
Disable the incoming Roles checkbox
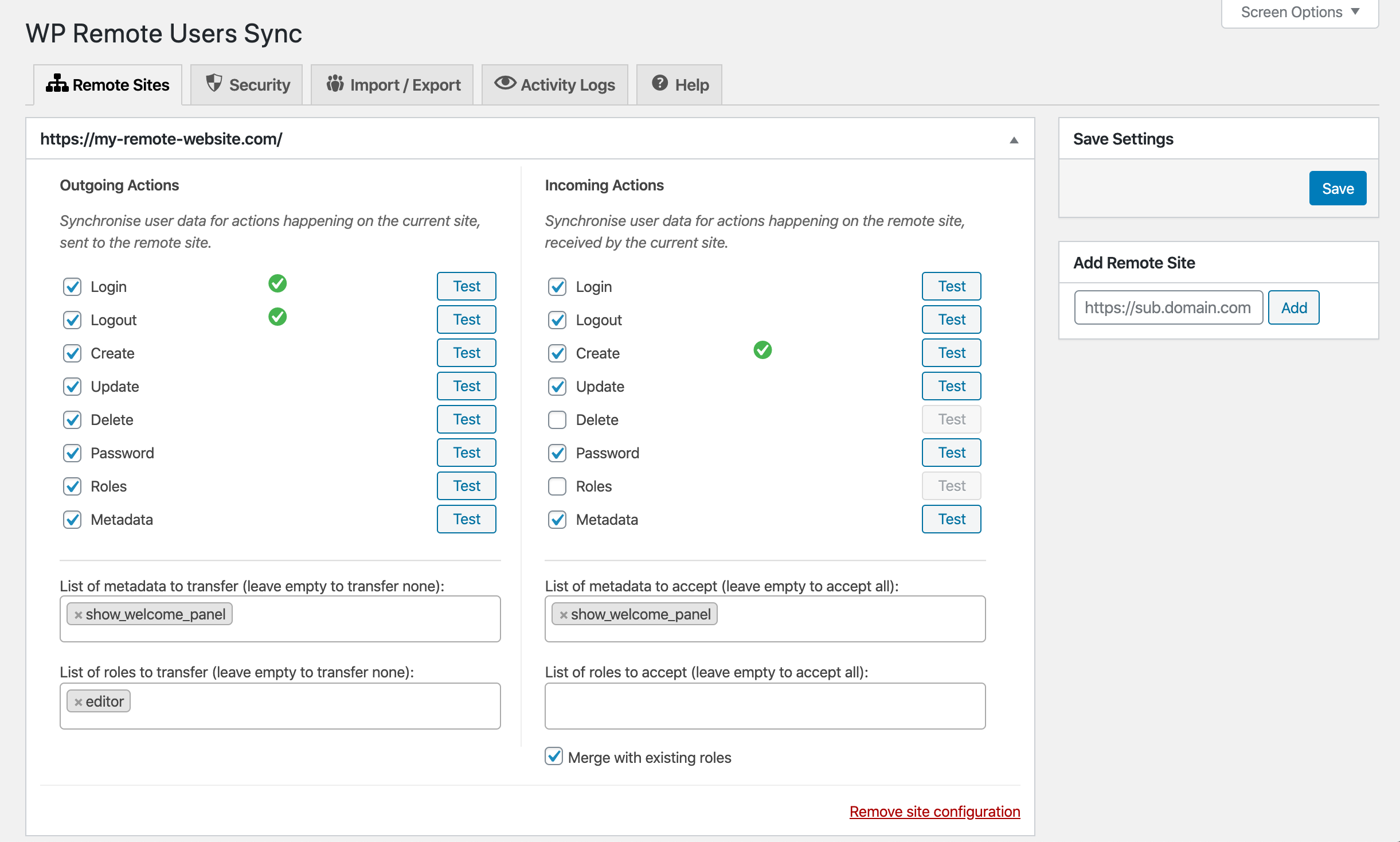click(x=556, y=486)
